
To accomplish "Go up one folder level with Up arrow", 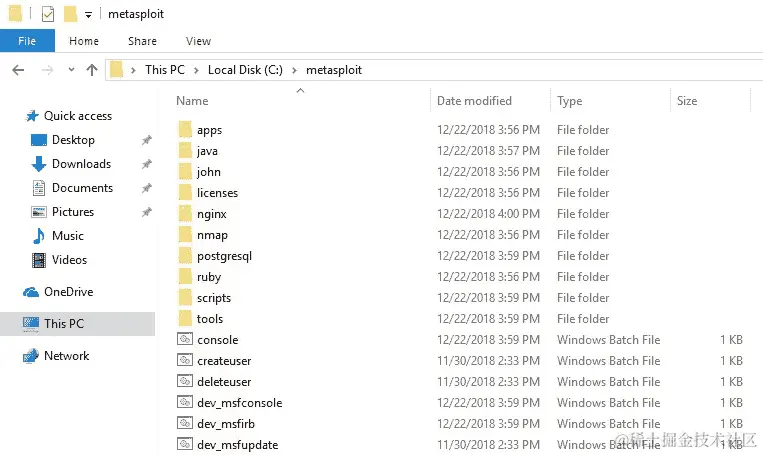I will click(x=92, y=70).
